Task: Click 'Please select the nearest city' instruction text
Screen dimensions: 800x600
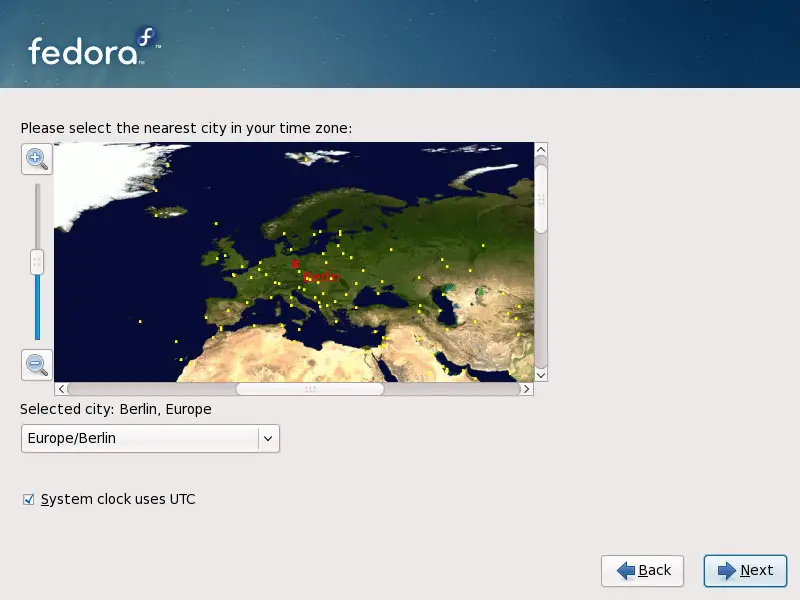Action: click(186, 128)
